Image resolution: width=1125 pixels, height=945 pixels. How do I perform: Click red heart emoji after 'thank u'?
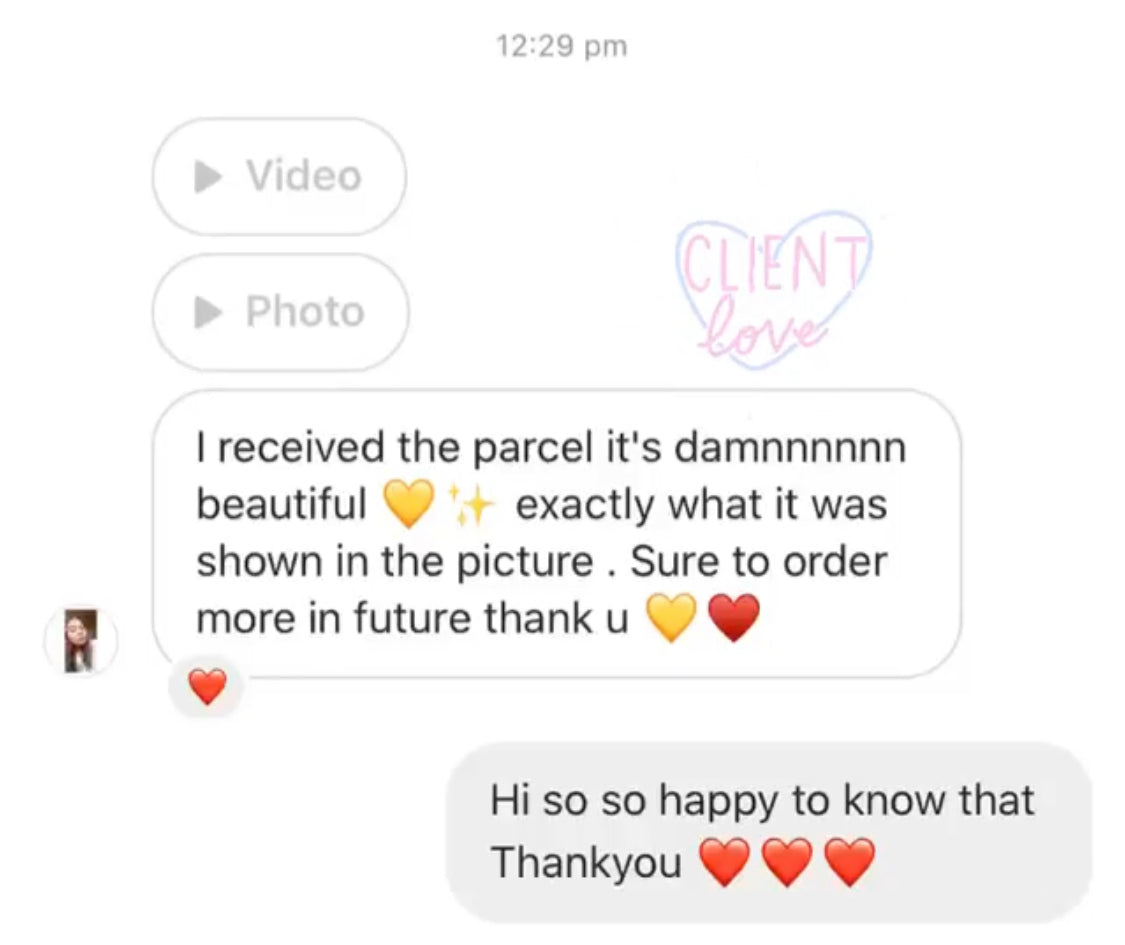(733, 617)
